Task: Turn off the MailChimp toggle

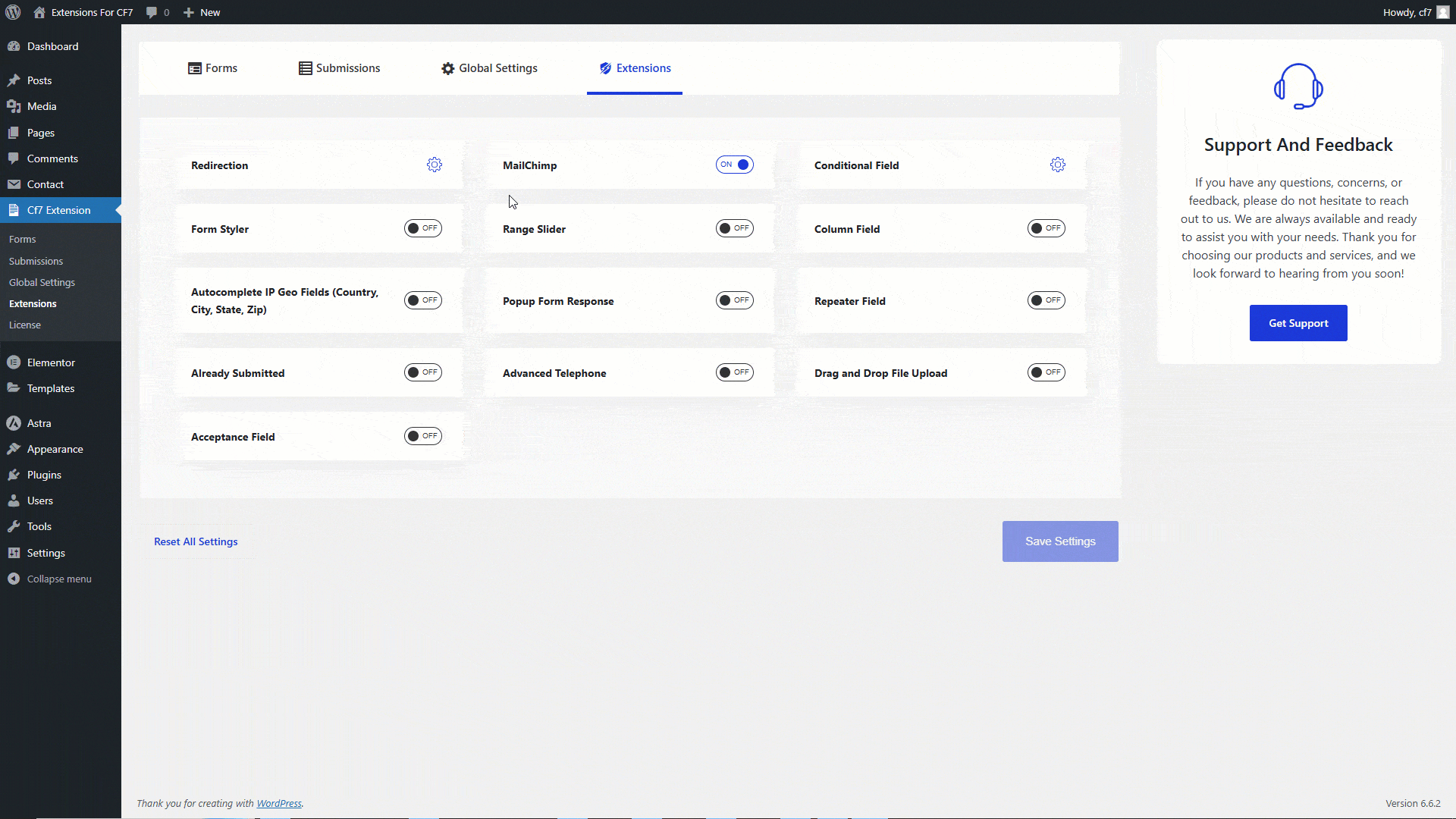Action: coord(734,165)
